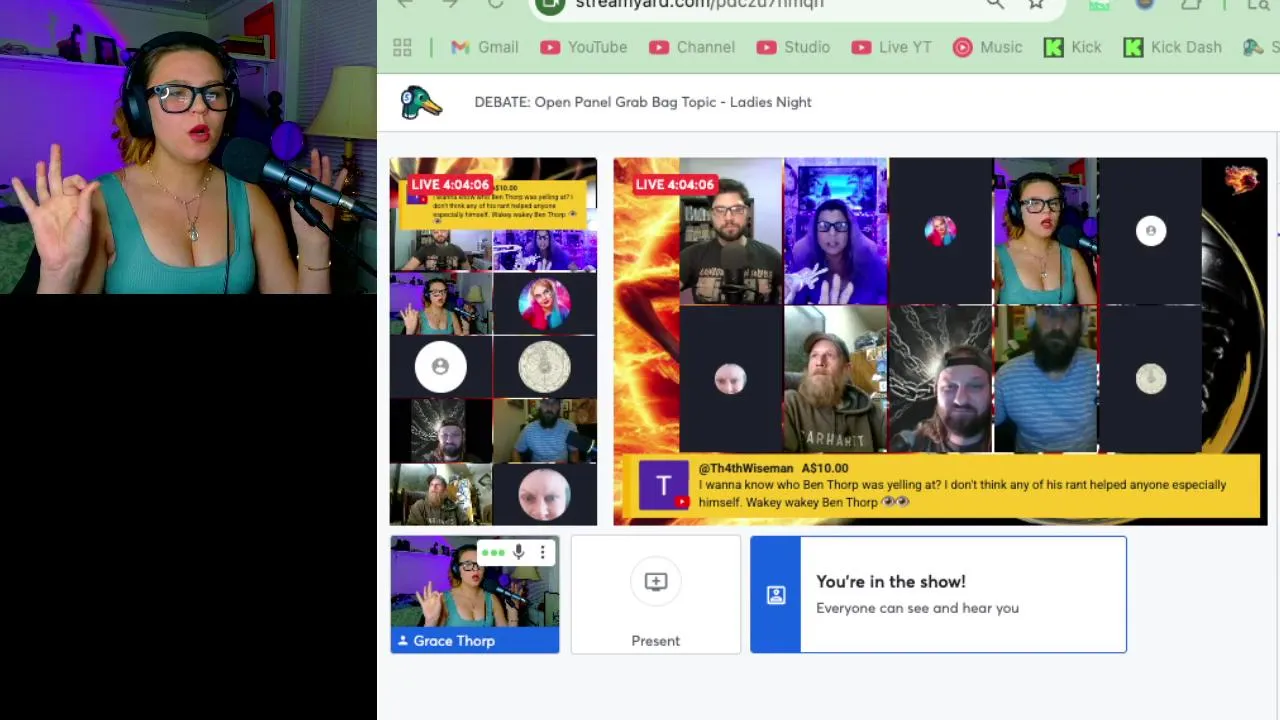The width and height of the screenshot is (1280, 720).
Task: Open the Channel bookmark
Action: coord(692,47)
